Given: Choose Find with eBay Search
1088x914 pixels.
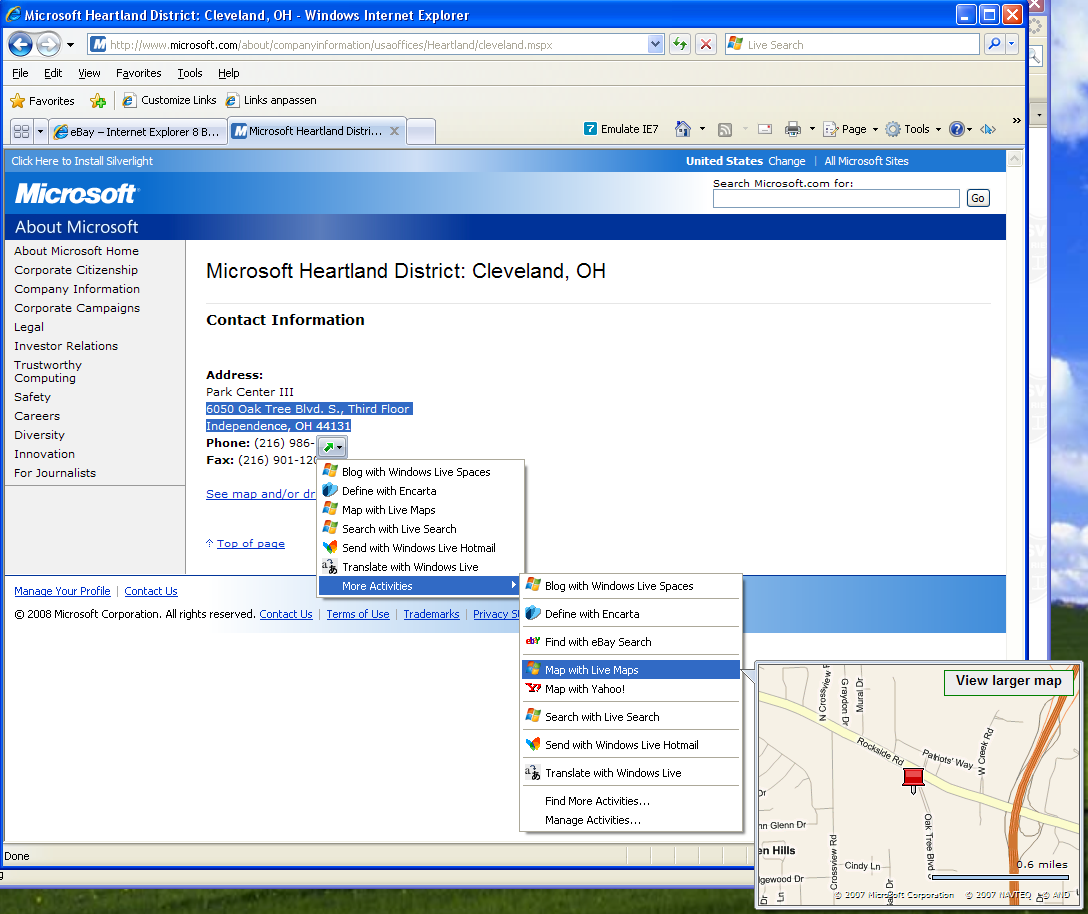Looking at the screenshot, I should pos(597,642).
